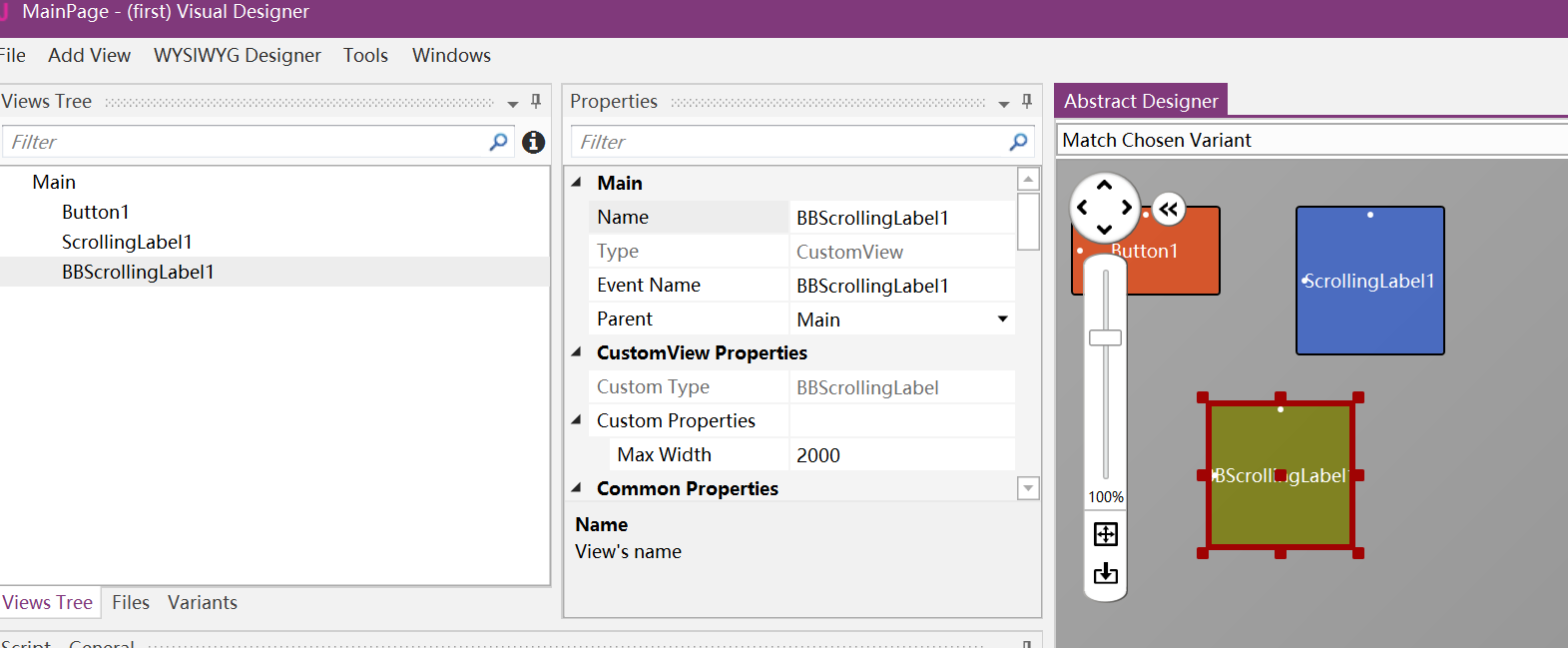
Task: Switch to the Variants tab
Action: (x=203, y=603)
